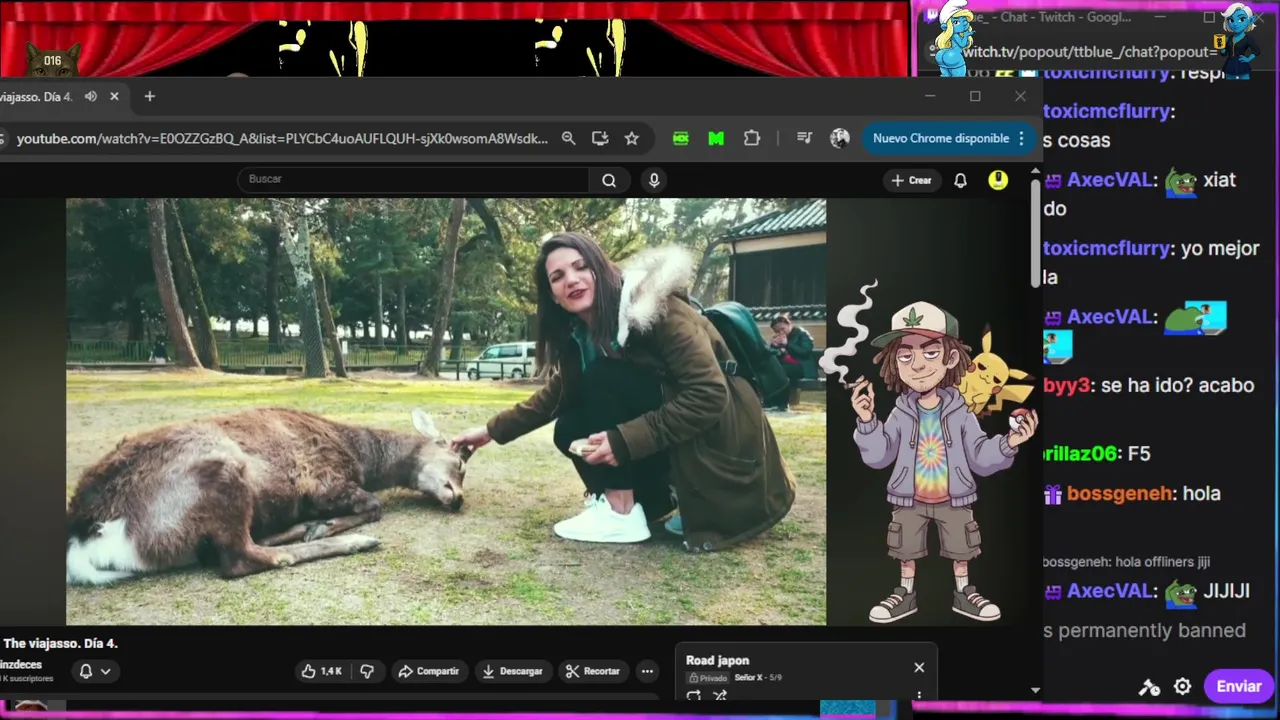The width and height of the screenshot is (1280, 720).
Task: Close the viajasso YouTube tab
Action: tap(114, 96)
